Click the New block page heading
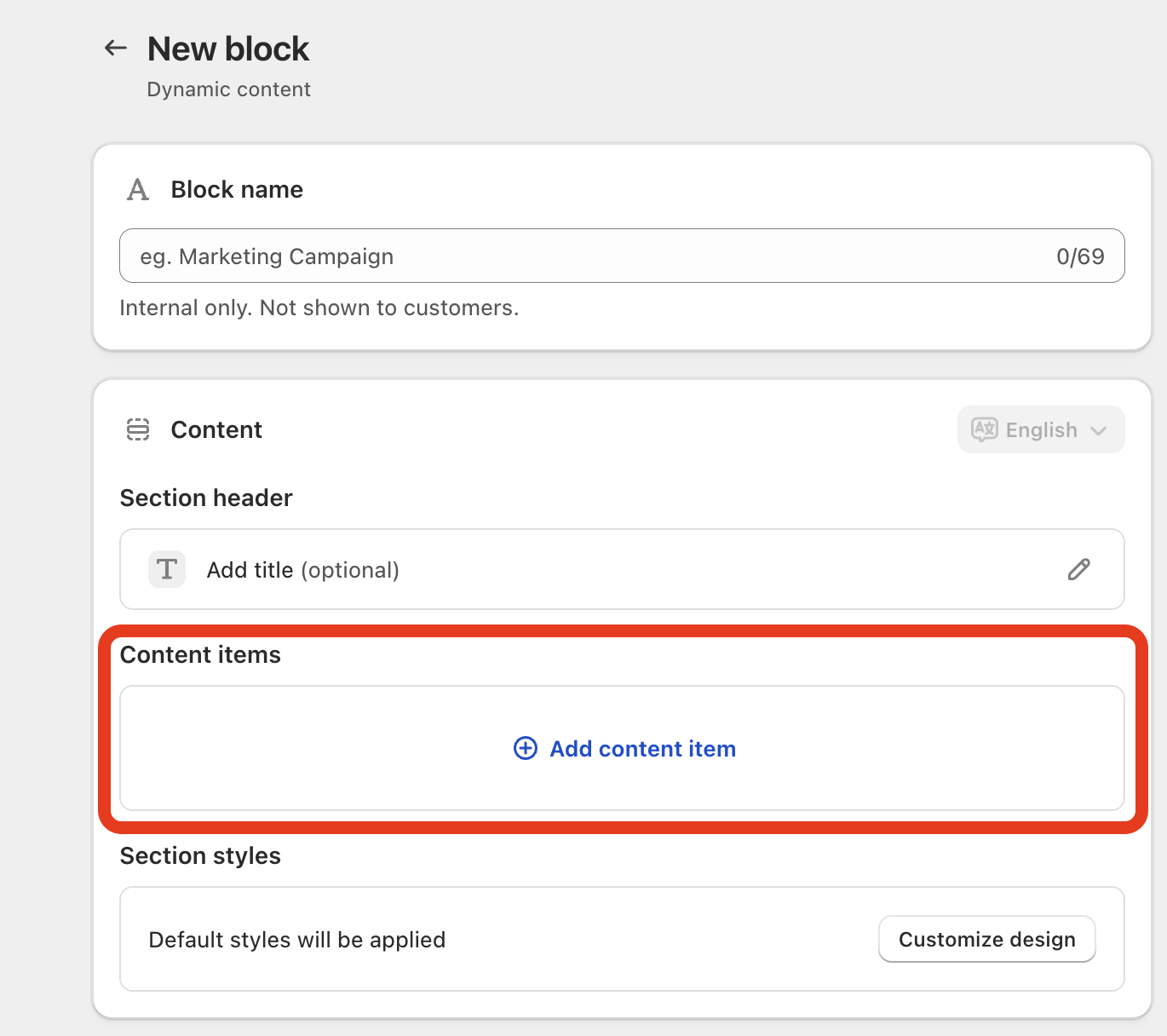This screenshot has width=1167, height=1036. [x=228, y=49]
